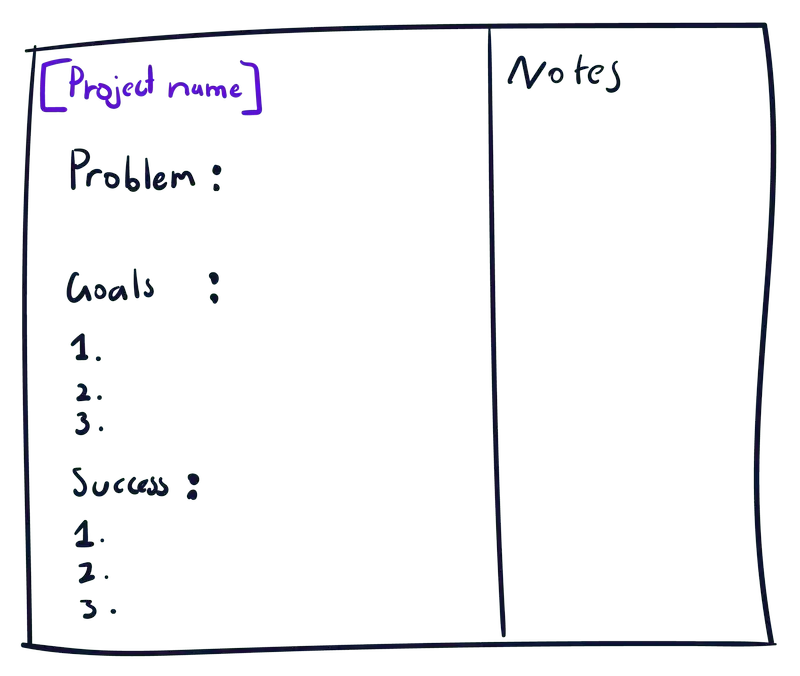
Task: Click the number 1 marker under Goals
Action: click(x=82, y=349)
